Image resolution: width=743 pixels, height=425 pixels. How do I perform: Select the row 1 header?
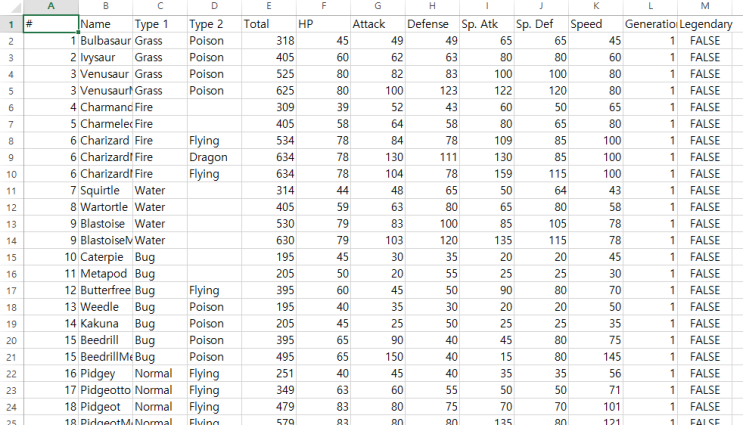click(x=10, y=23)
